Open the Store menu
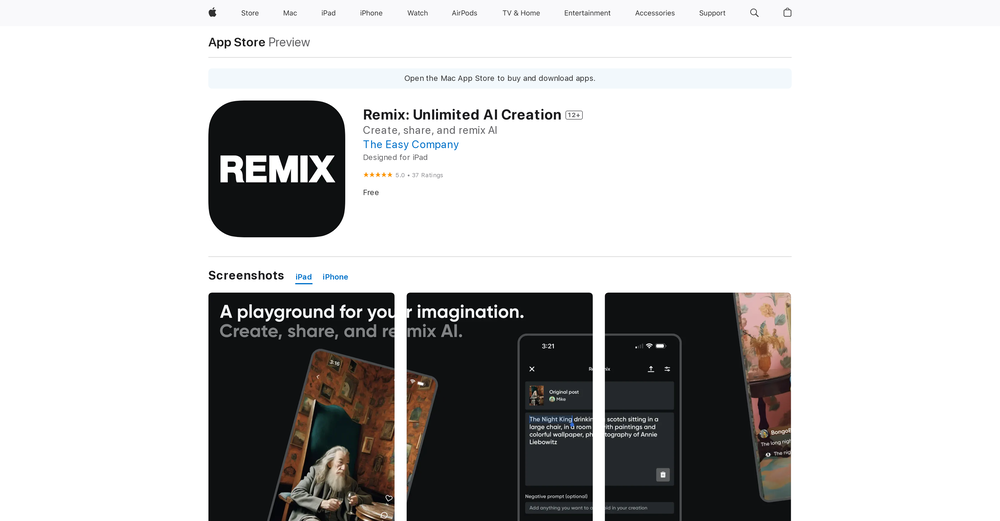The image size is (1000, 521). 250,13
